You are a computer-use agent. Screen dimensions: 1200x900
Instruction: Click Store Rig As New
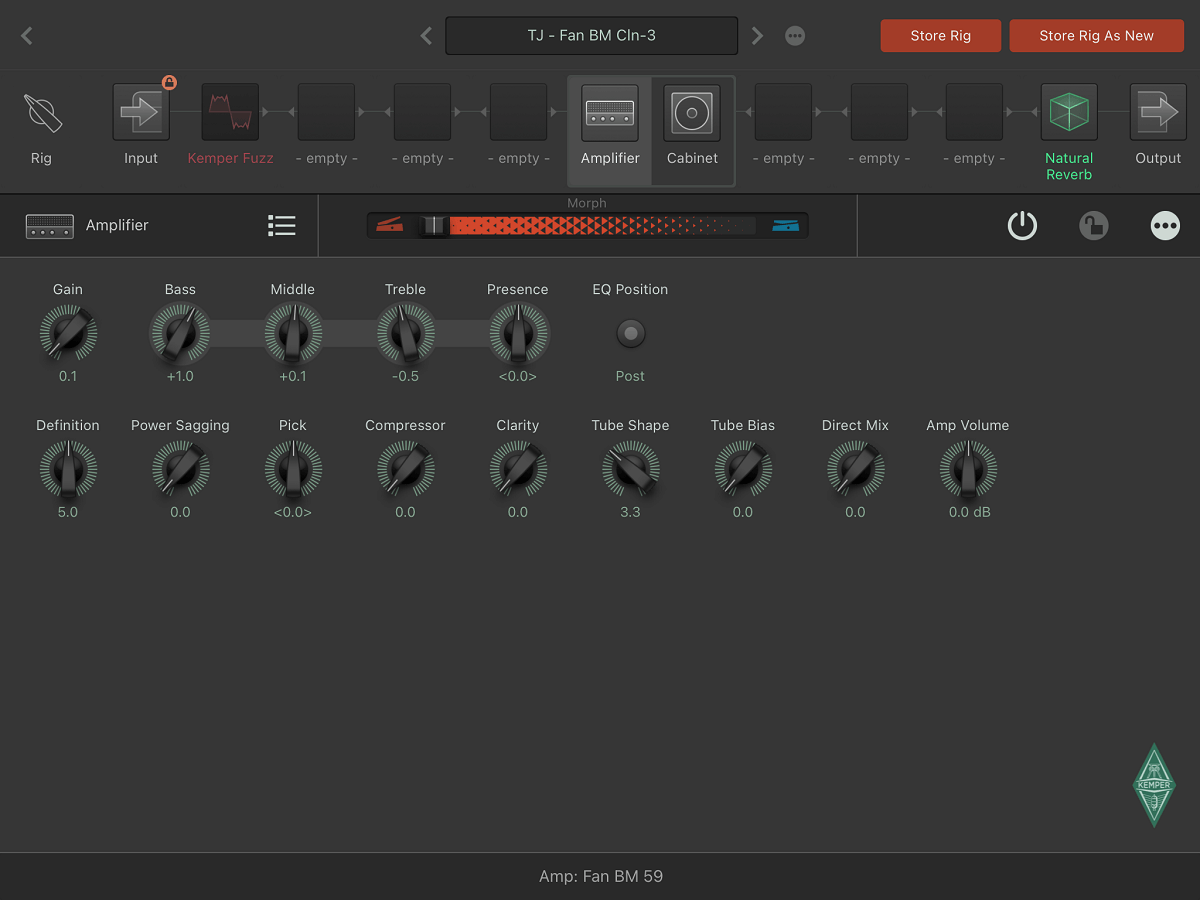pyautogui.click(x=1097, y=36)
